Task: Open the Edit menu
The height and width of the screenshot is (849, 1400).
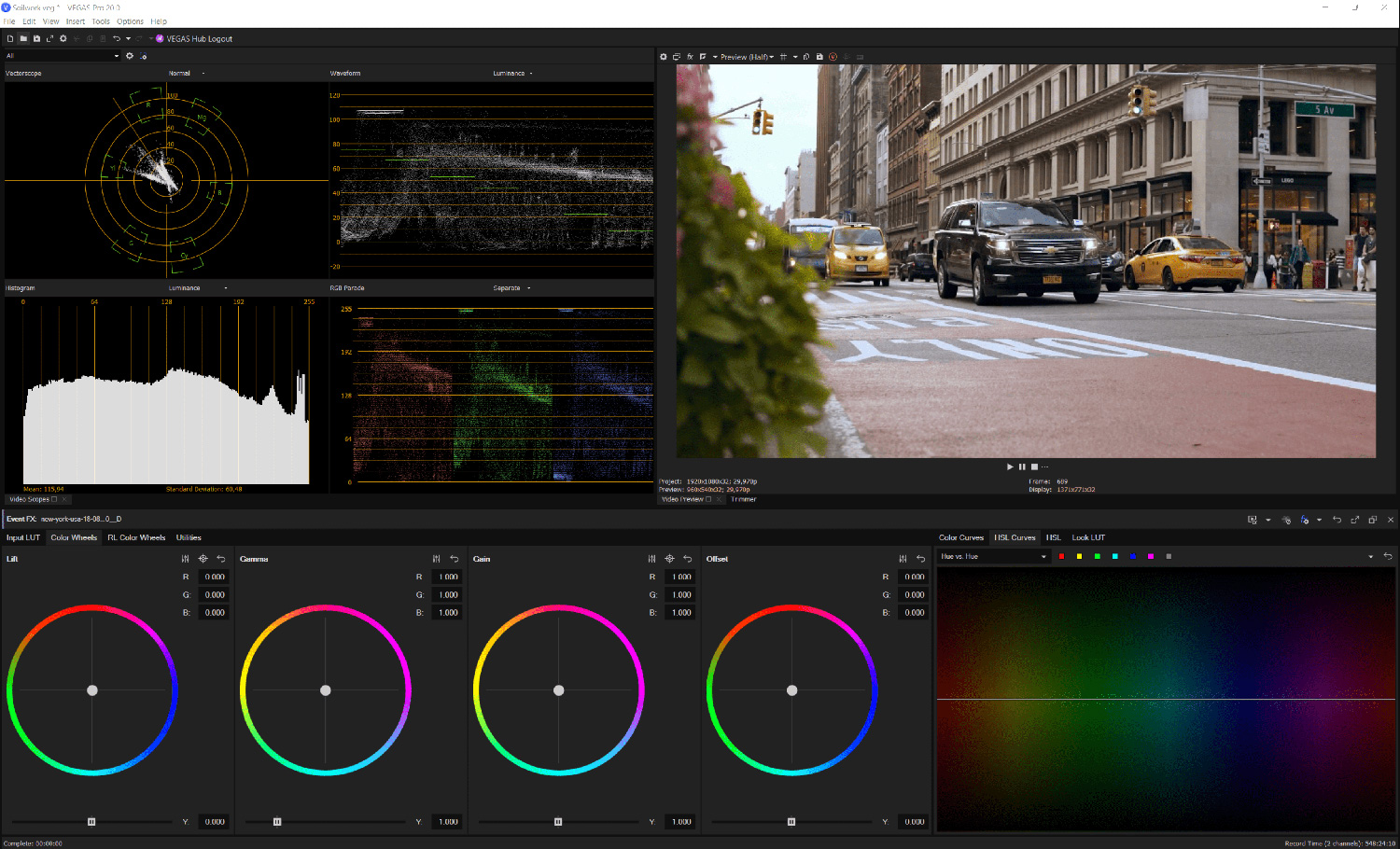Action: click(x=29, y=21)
